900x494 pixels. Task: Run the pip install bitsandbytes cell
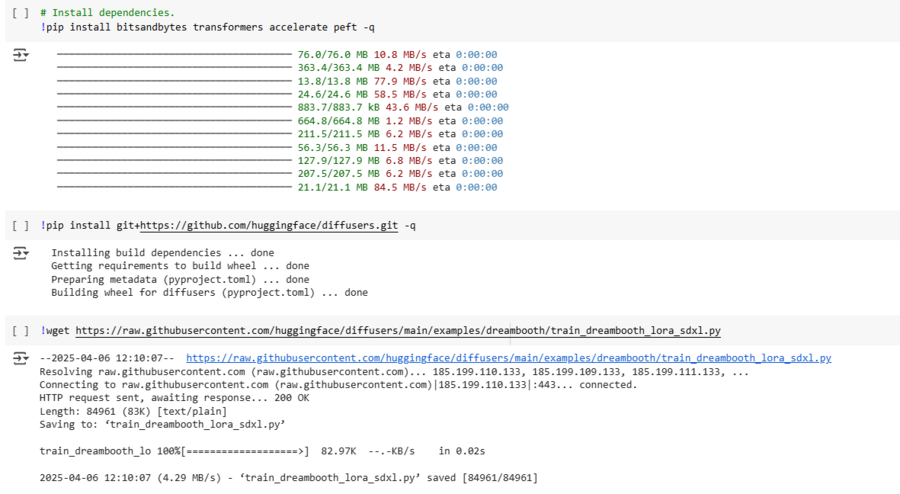coord(20,12)
